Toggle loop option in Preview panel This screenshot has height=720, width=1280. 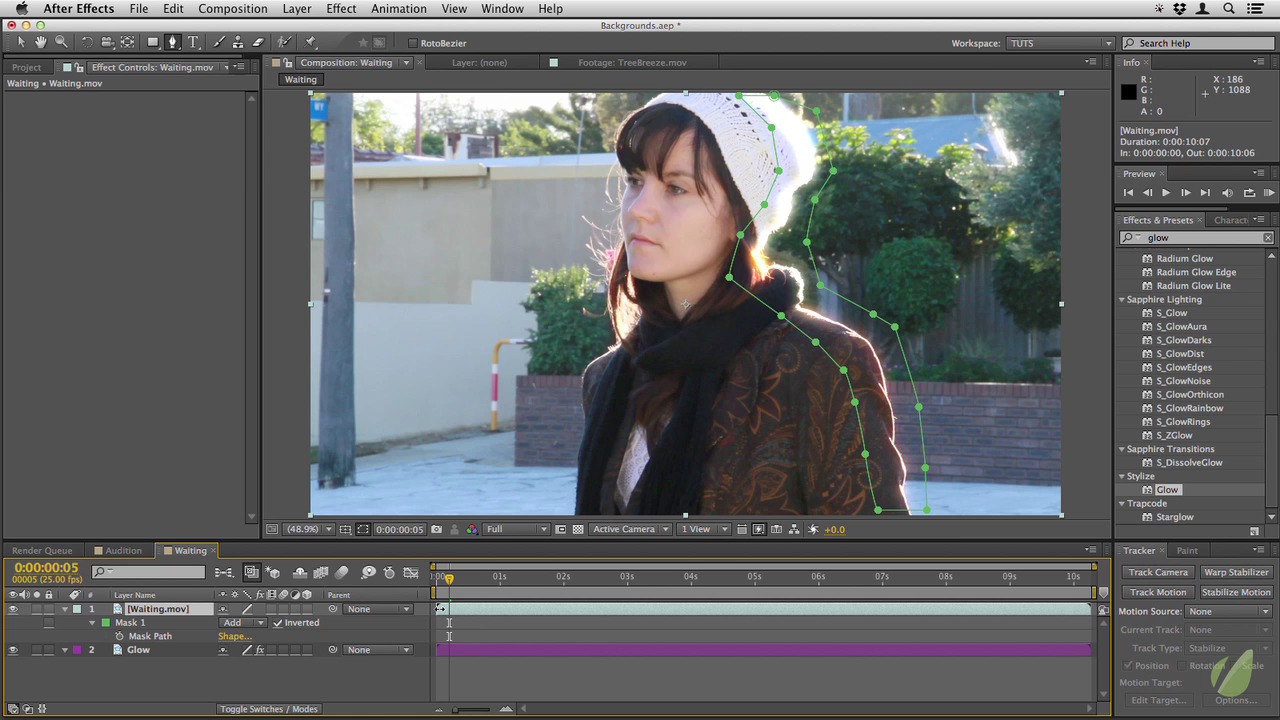pyautogui.click(x=1249, y=192)
